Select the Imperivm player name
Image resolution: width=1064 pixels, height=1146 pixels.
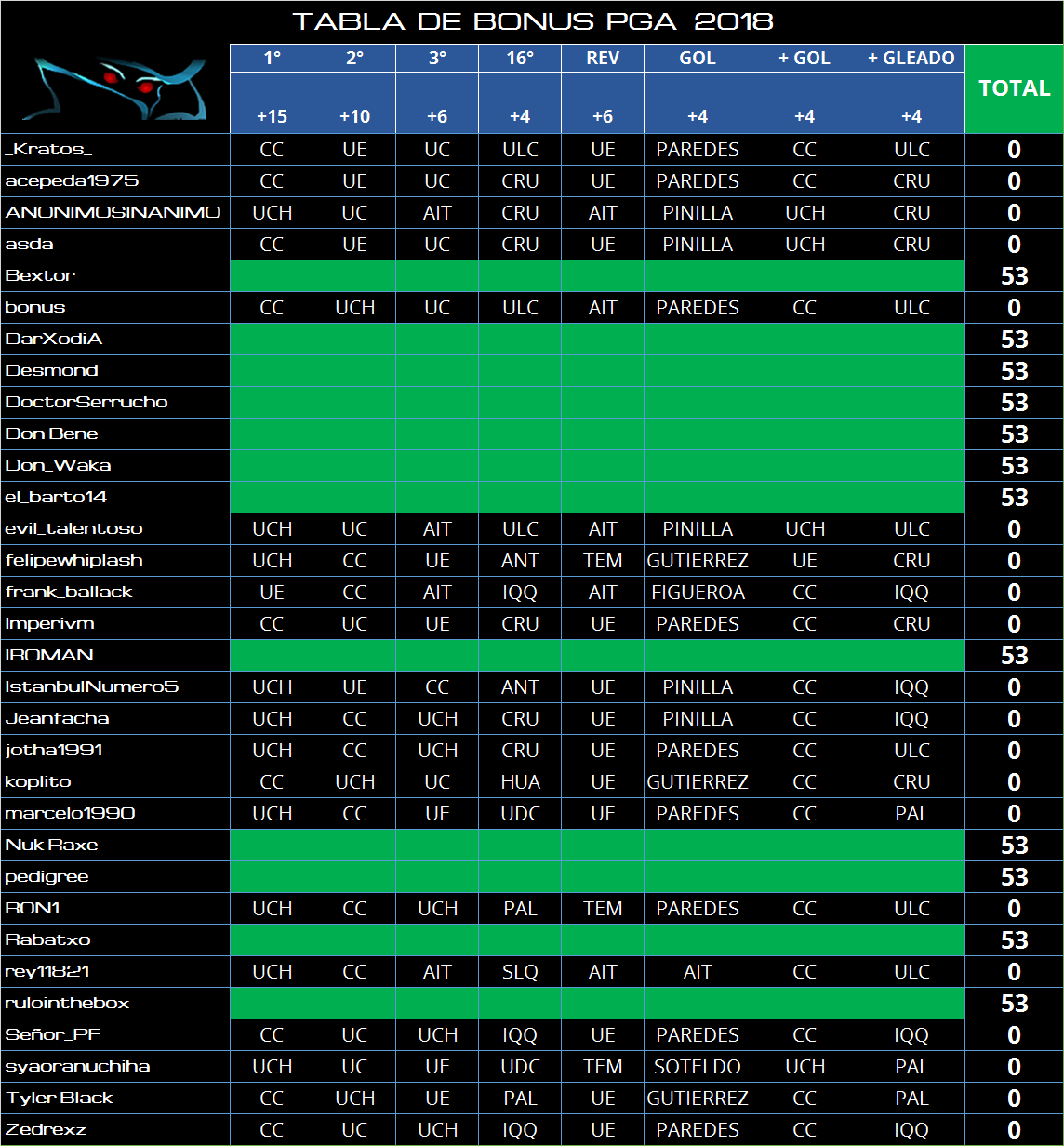tap(49, 623)
